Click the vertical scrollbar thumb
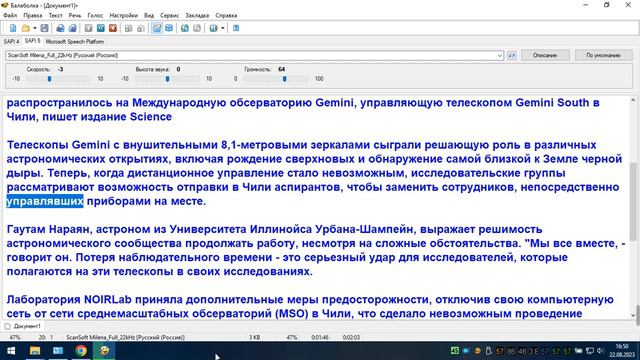 tap(633, 201)
